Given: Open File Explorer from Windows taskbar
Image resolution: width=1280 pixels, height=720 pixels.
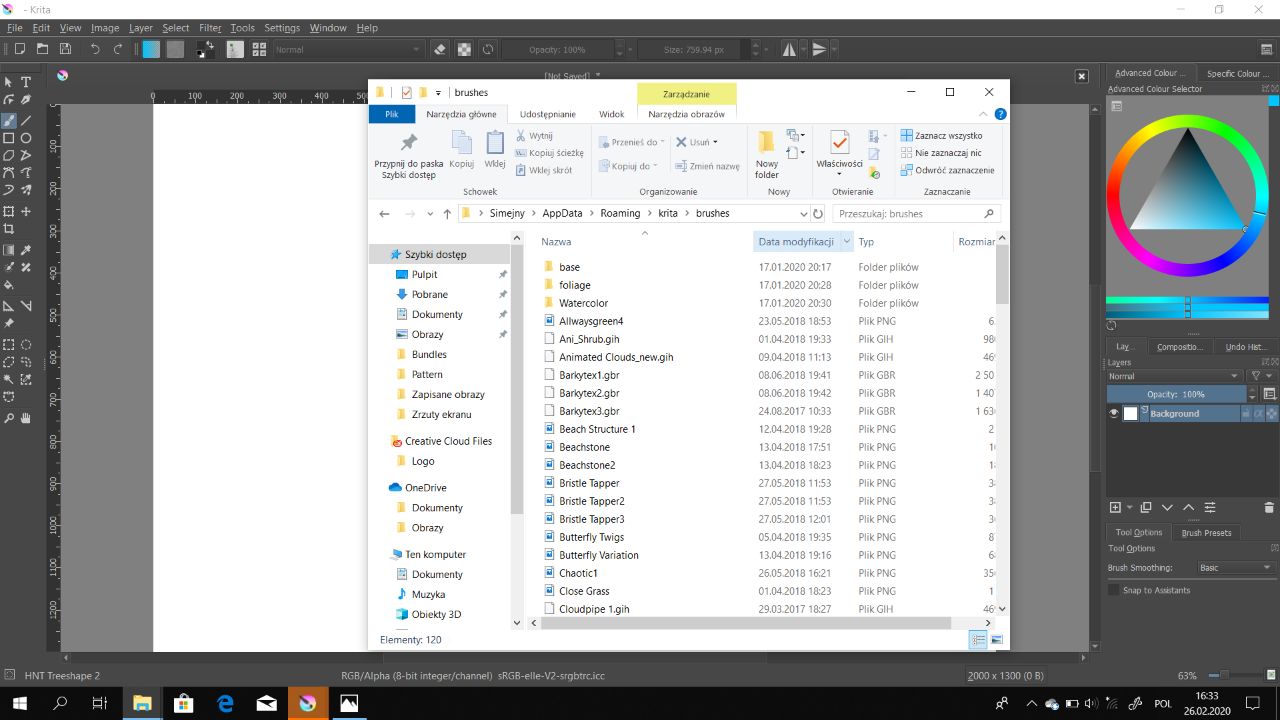Looking at the screenshot, I should point(142,703).
